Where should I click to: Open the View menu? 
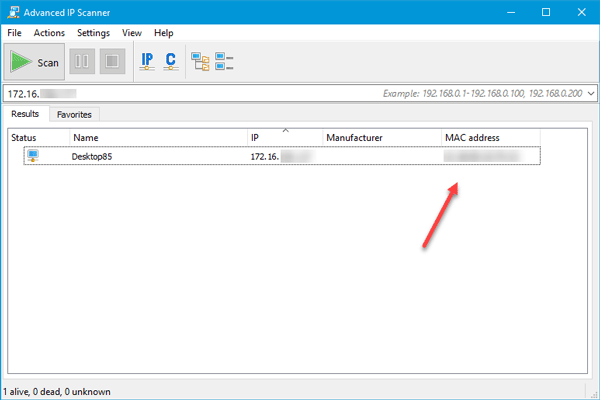pos(132,33)
